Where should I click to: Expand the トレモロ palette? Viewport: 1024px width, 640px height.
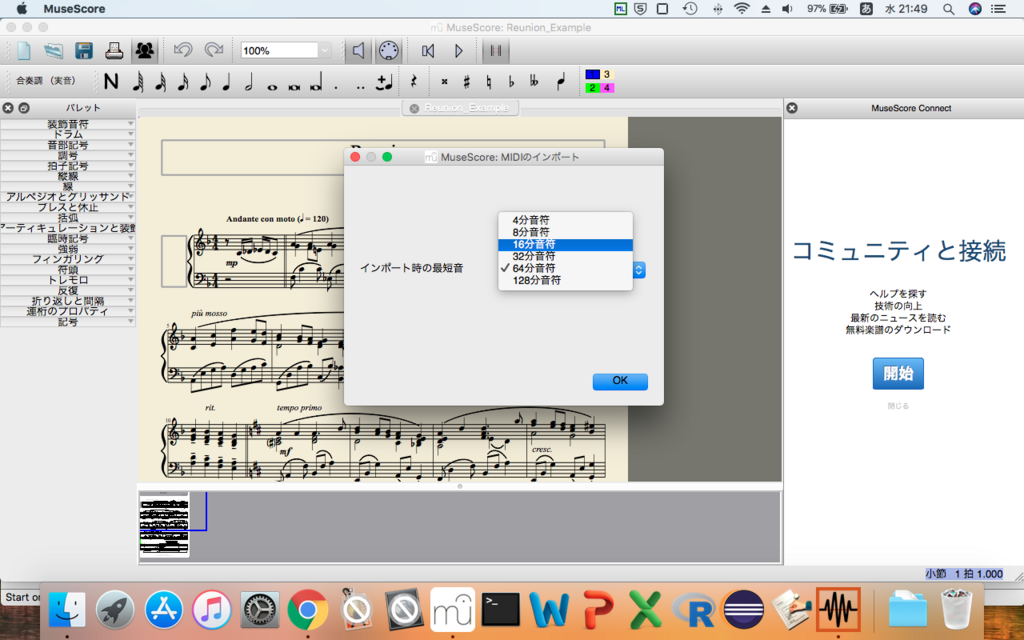pos(68,280)
